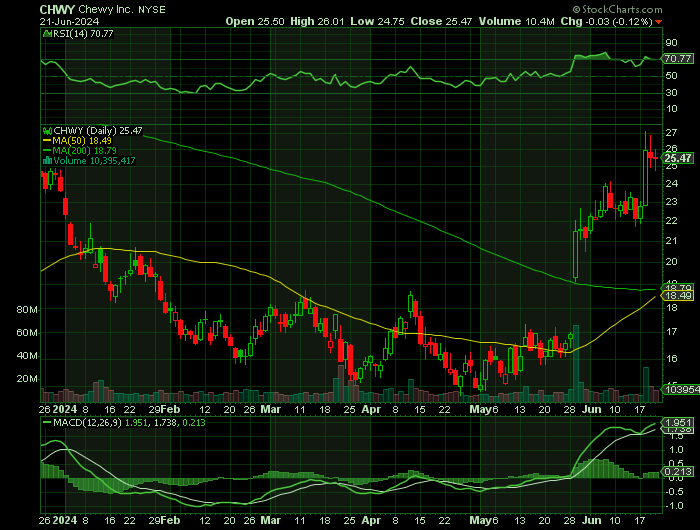Click the RSI area-chart icon beside RSI(14)
The image size is (700, 530).
pyautogui.click(x=47, y=34)
